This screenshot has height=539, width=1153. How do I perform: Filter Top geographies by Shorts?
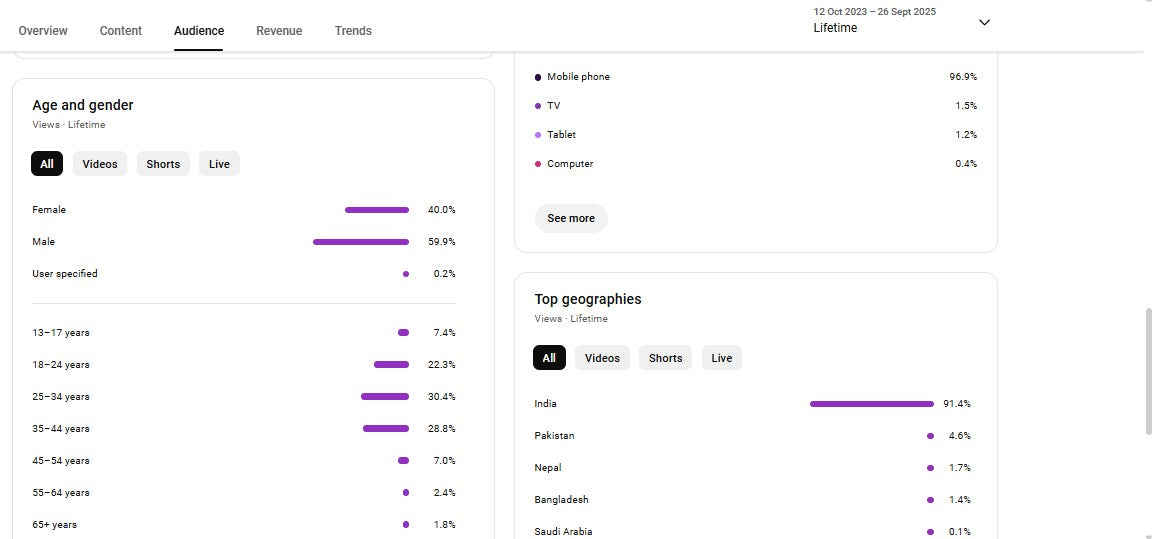(x=665, y=358)
